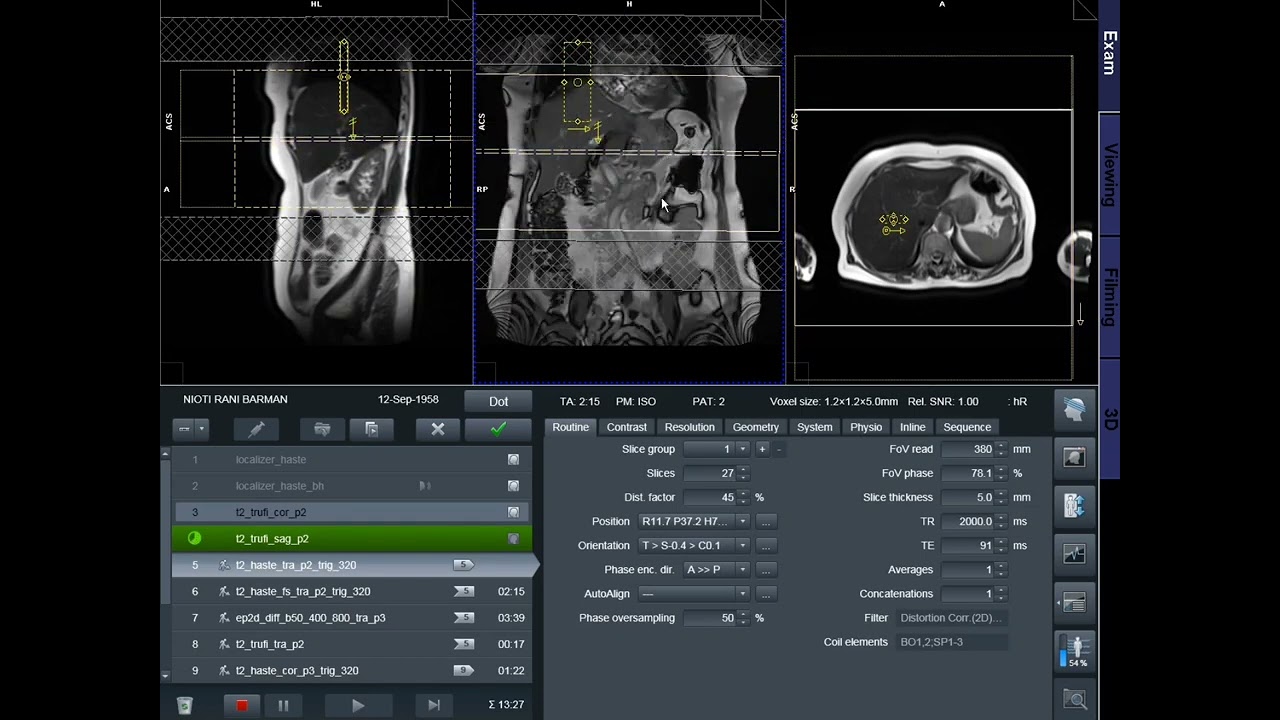Image resolution: width=1280 pixels, height=720 pixels.
Task: Adjust the FoV phase stepper
Action: (x=1001, y=473)
